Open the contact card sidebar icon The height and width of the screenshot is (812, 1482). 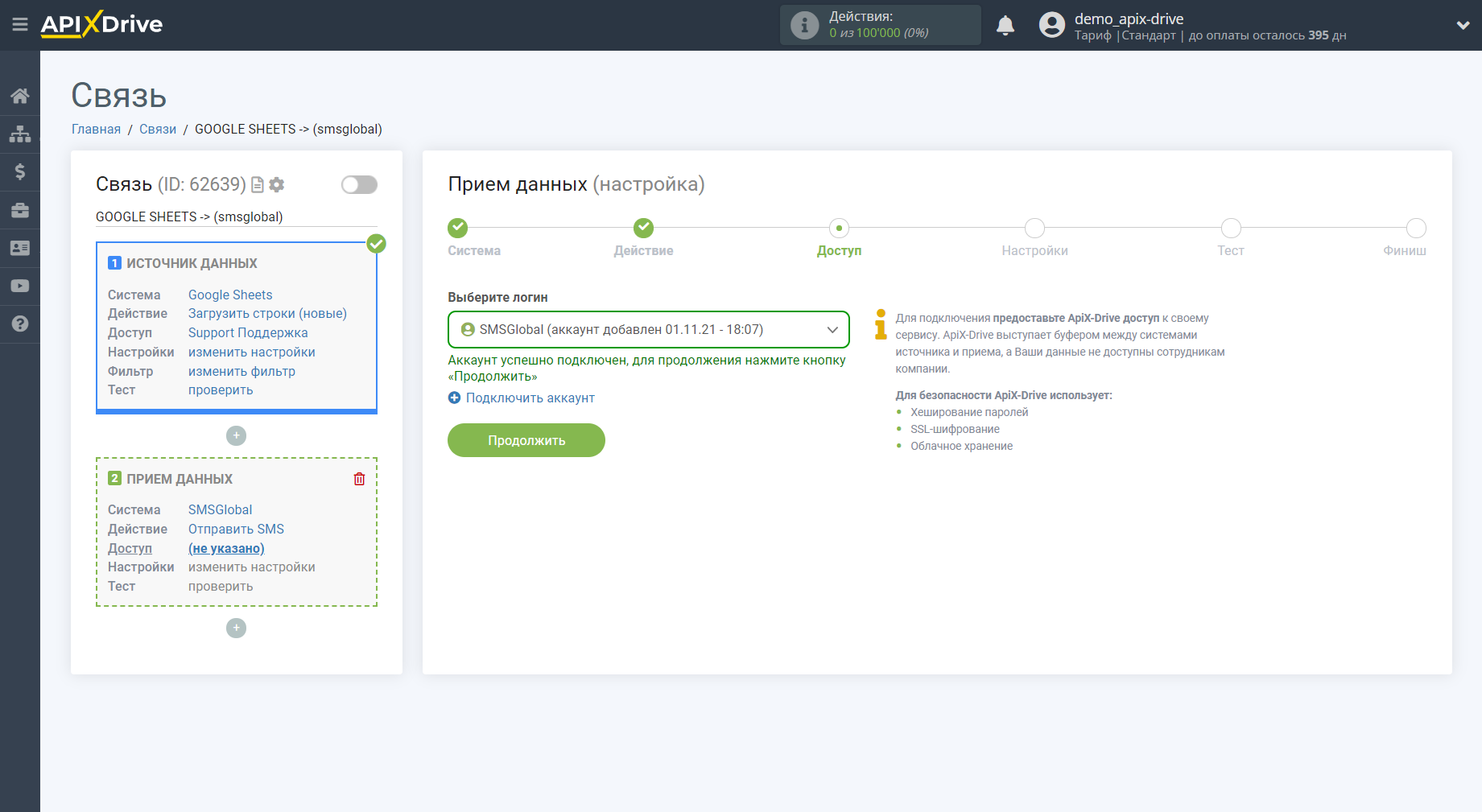click(20, 248)
